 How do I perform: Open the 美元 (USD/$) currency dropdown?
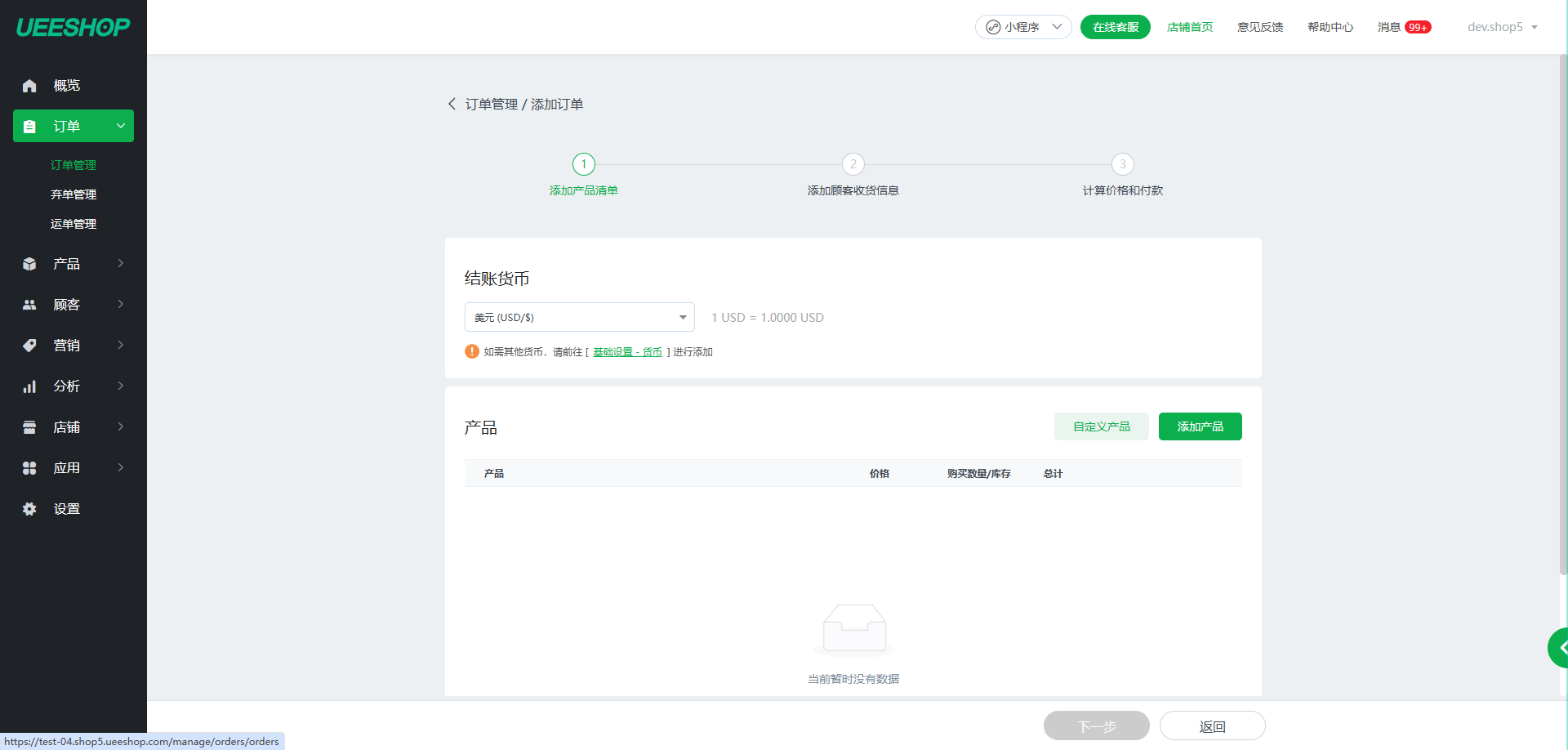click(579, 317)
